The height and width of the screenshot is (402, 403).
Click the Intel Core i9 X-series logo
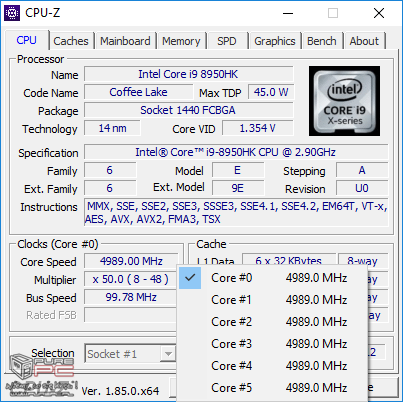coord(344,101)
